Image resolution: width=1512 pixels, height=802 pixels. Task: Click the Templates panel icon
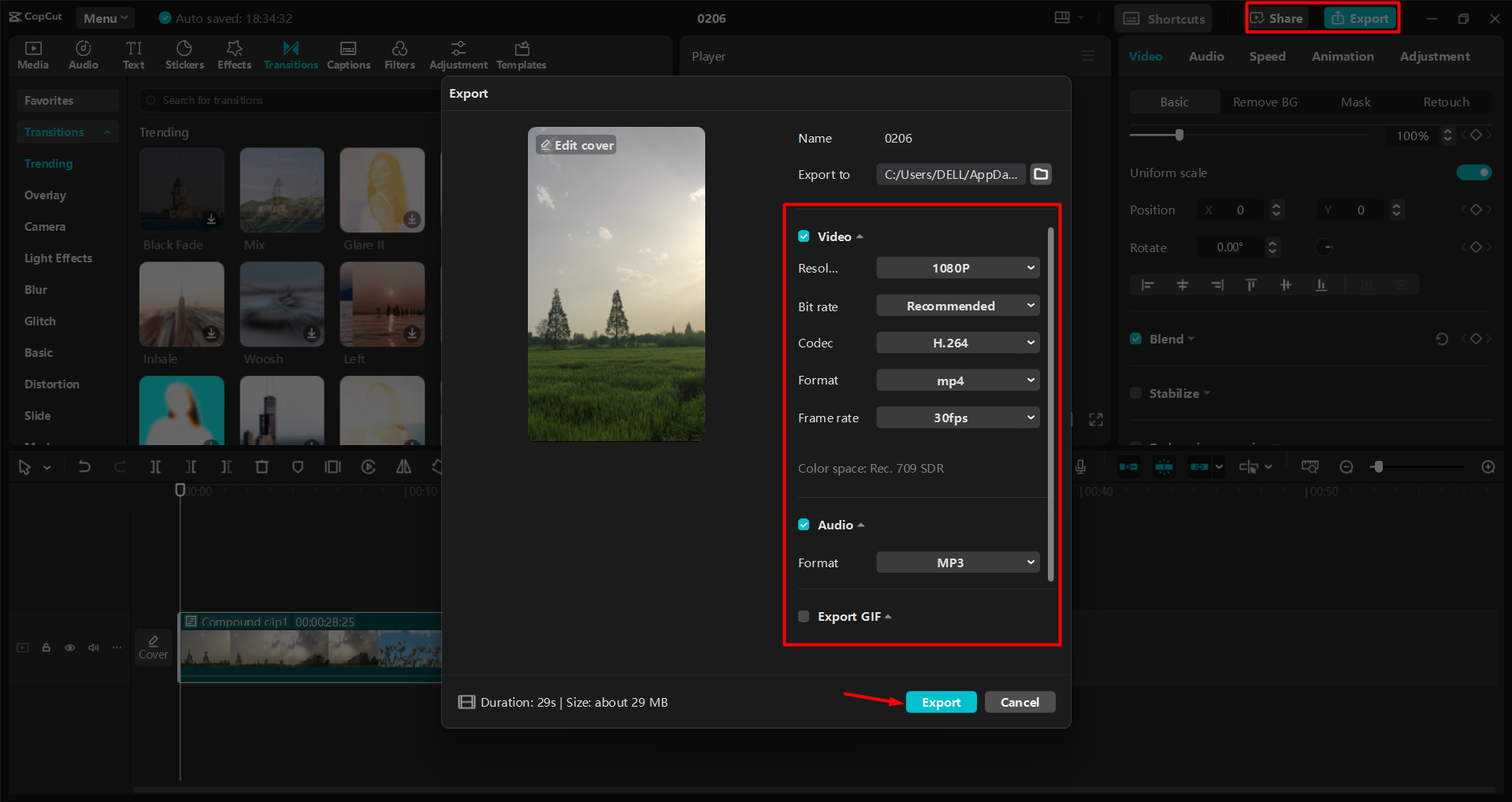[520, 54]
